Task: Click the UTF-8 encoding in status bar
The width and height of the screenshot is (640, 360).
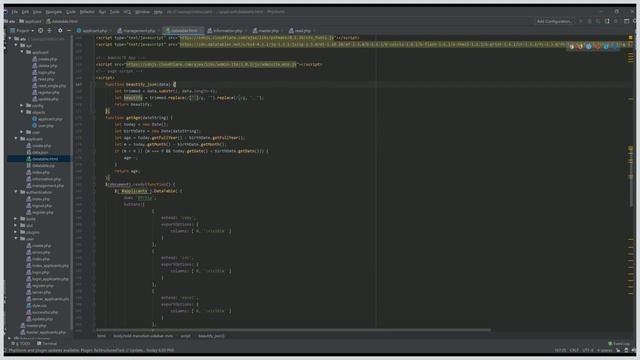Action: (588, 350)
